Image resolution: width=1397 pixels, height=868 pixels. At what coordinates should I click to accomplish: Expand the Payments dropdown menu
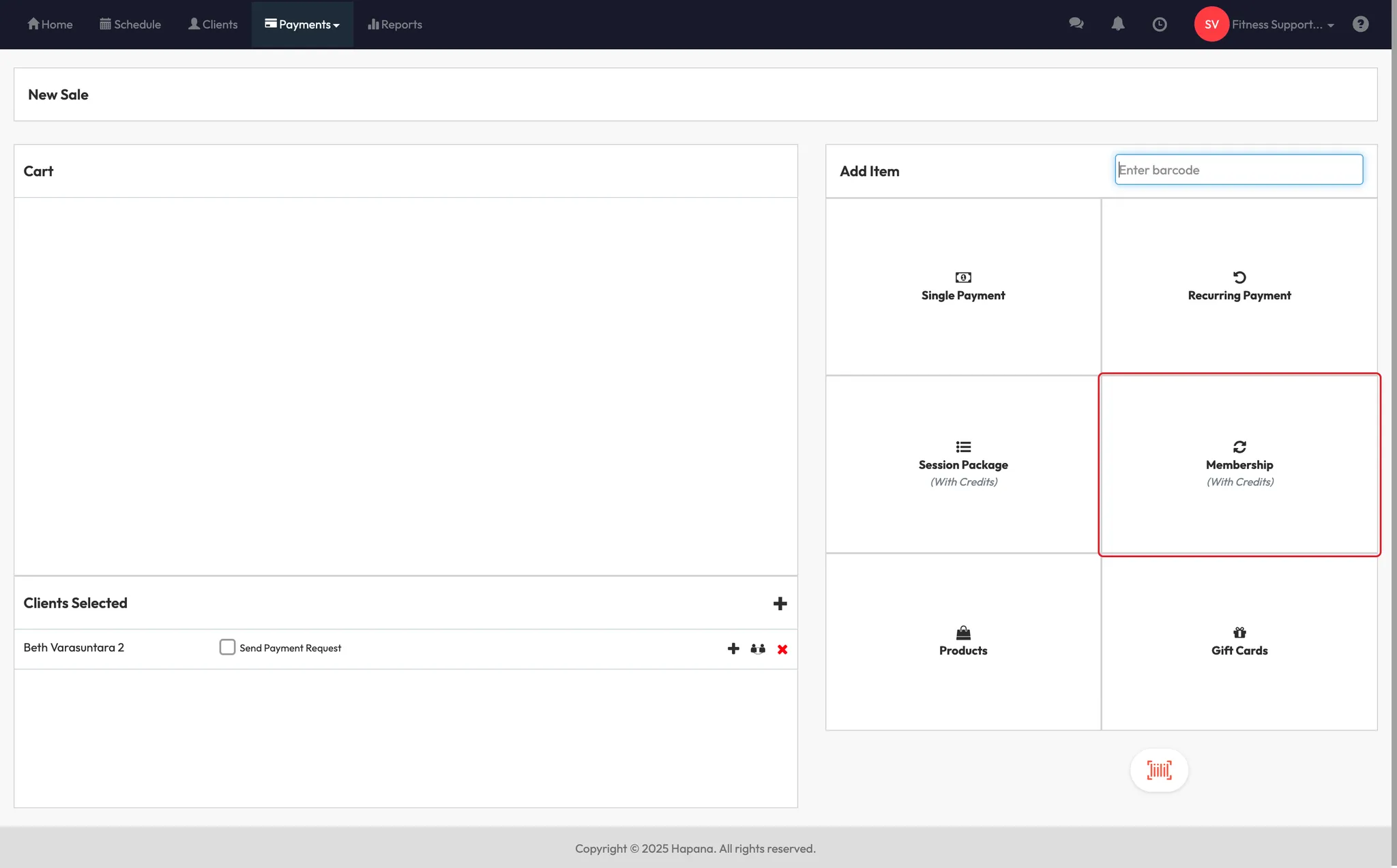point(302,25)
